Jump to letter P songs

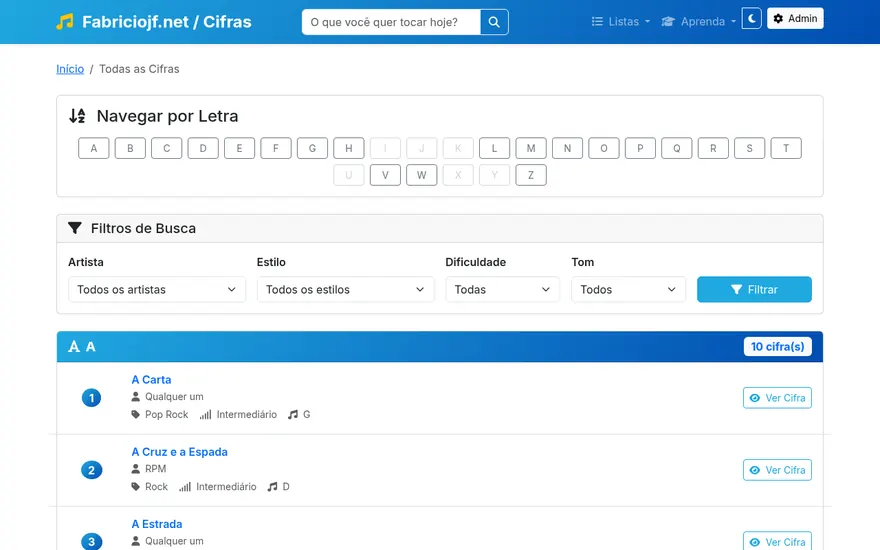tap(640, 148)
